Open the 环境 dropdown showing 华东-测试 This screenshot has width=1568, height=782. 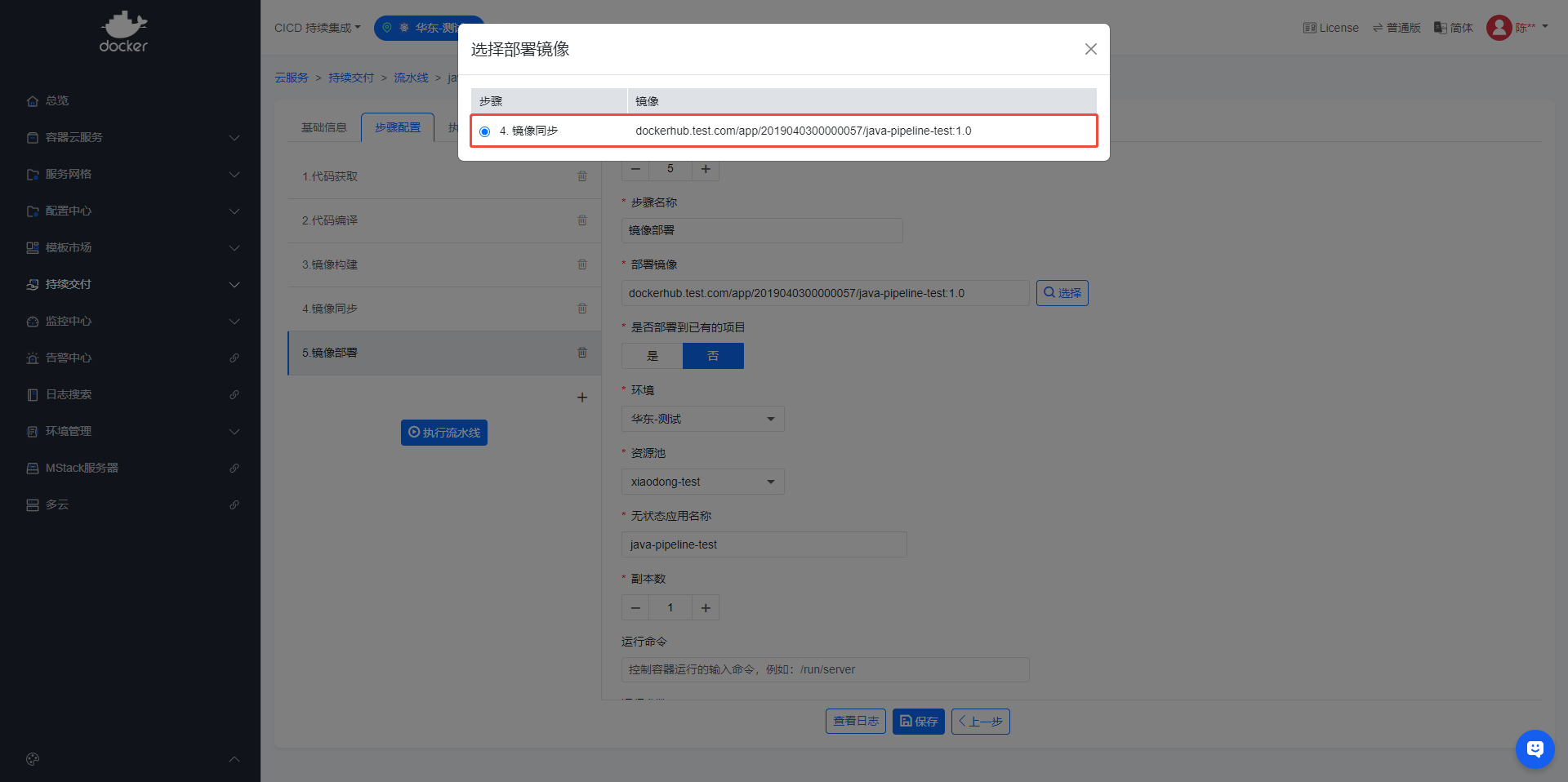pos(702,419)
